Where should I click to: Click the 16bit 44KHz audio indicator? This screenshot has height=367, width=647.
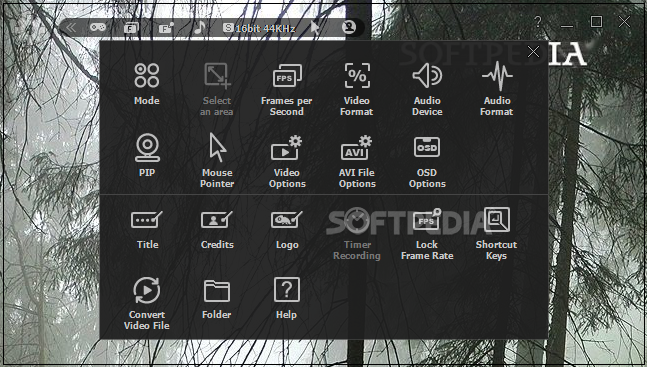pyautogui.click(x=259, y=28)
